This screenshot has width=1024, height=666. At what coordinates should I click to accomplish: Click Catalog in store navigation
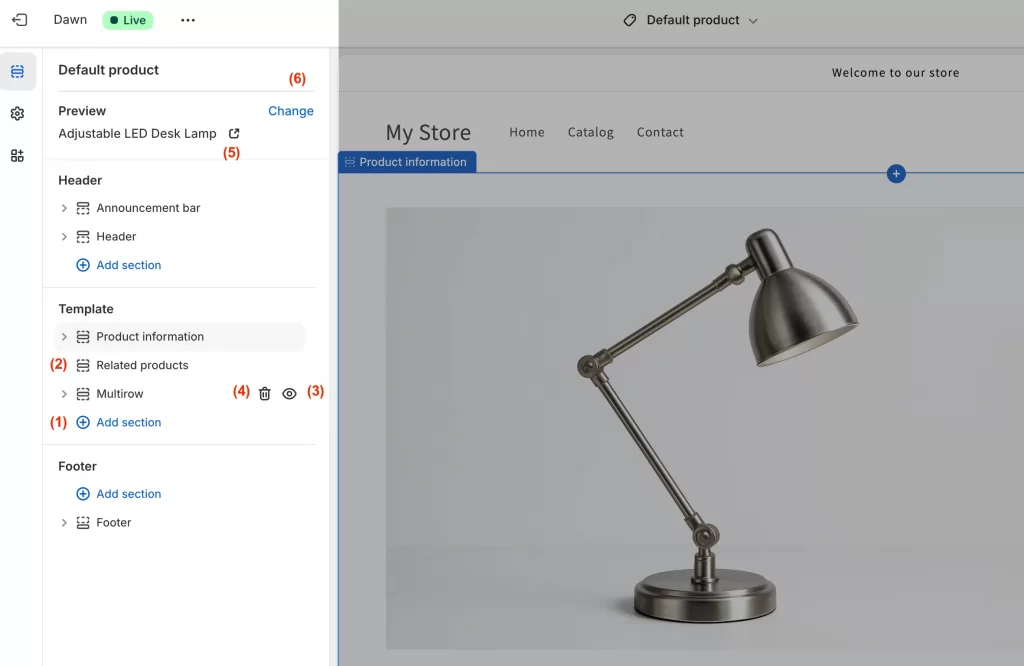590,133
